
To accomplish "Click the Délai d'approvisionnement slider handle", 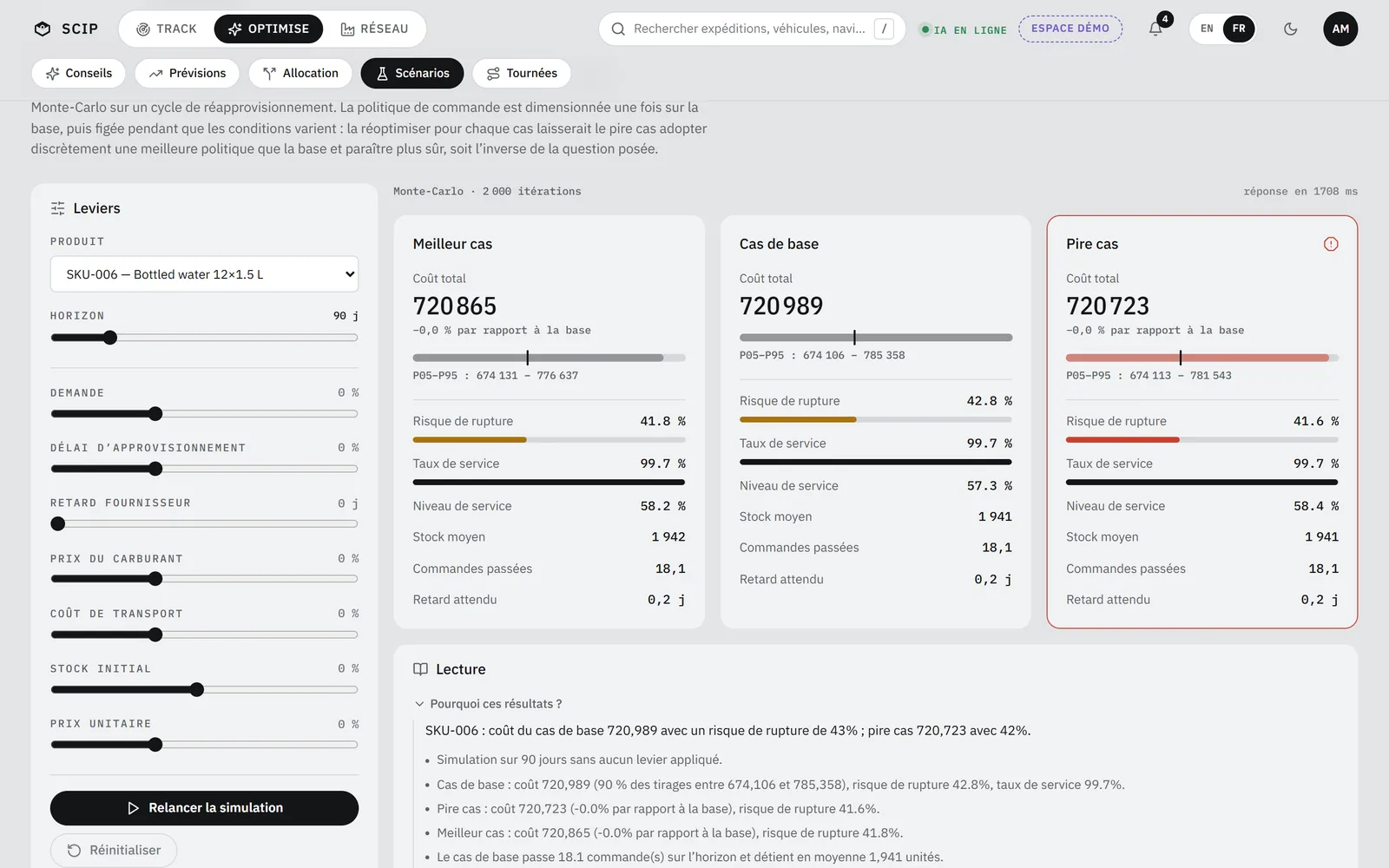I will [155, 469].
